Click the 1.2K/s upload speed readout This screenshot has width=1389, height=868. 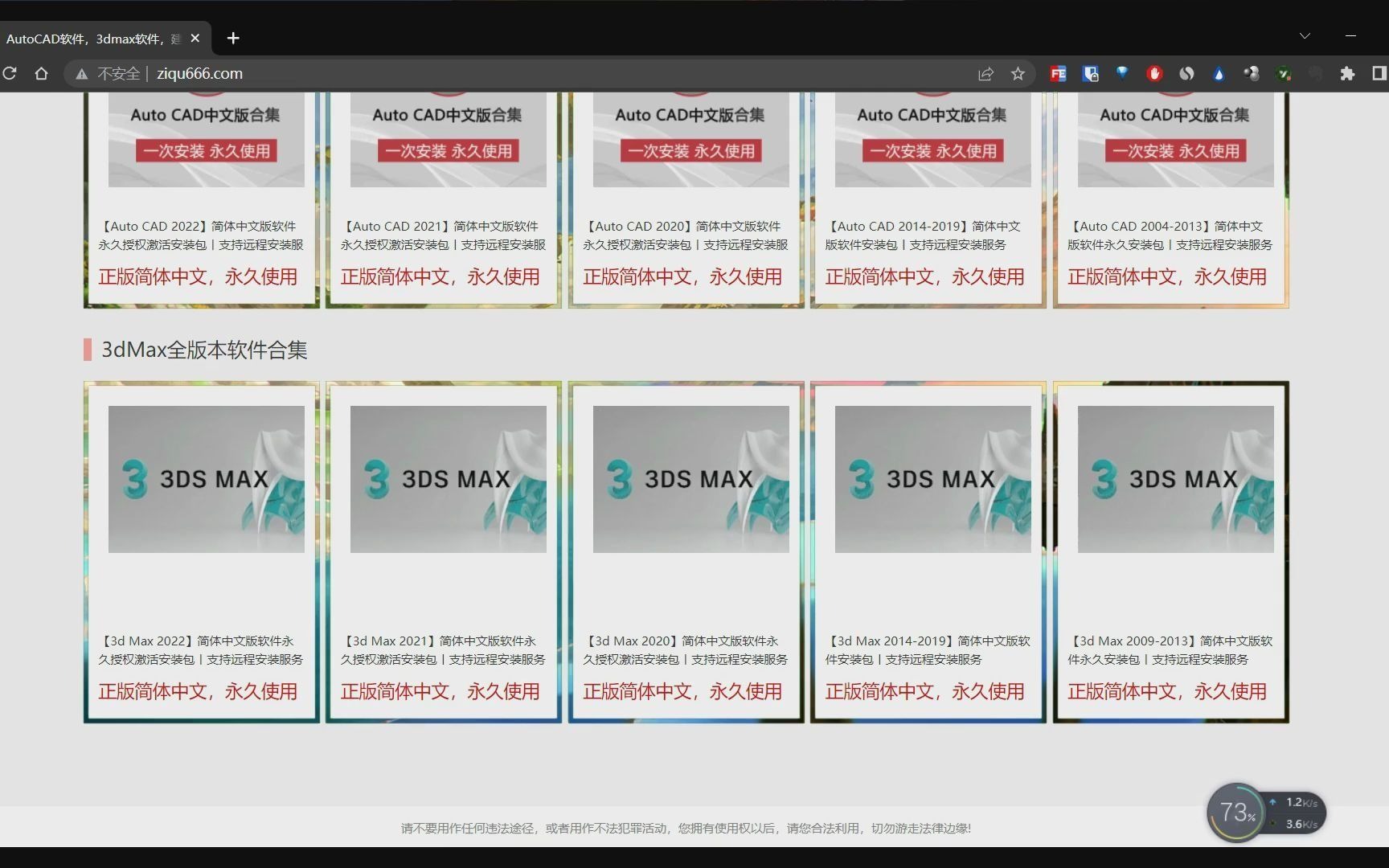click(1301, 802)
